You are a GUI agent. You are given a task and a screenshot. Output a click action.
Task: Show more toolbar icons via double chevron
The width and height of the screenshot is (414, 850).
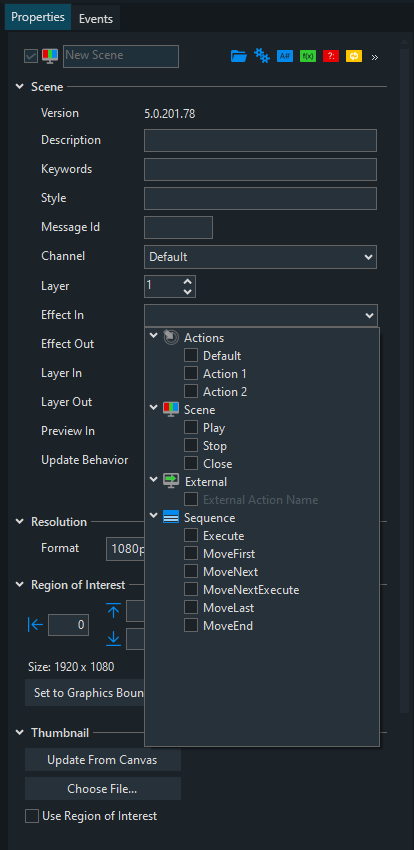(x=374, y=57)
